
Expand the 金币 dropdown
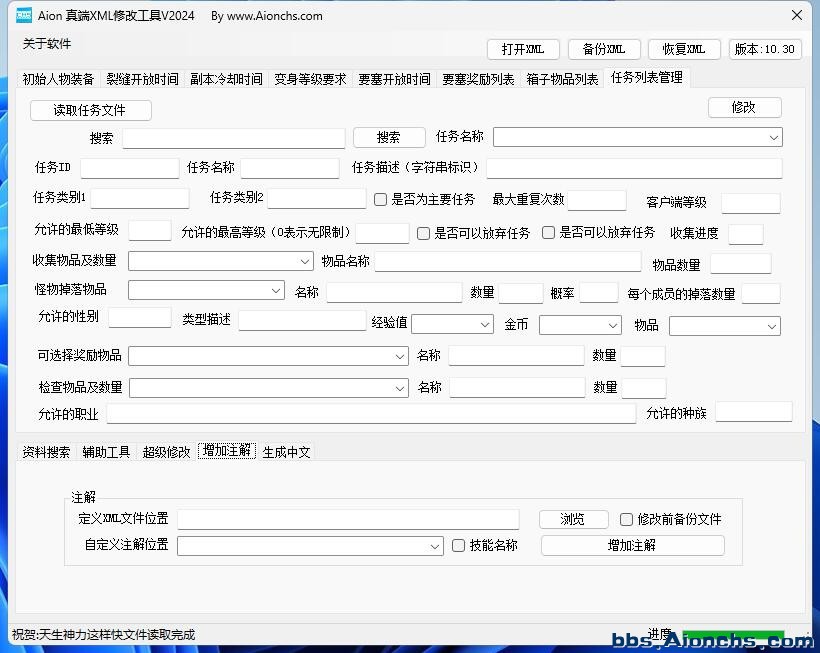(580, 325)
